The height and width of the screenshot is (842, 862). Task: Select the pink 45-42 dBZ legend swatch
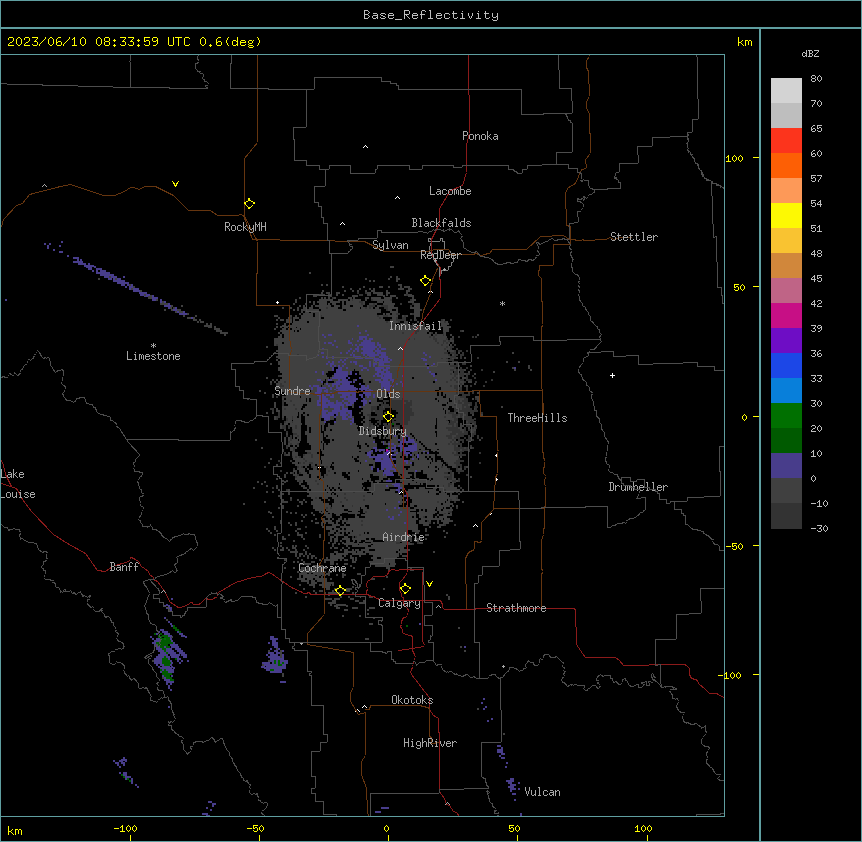tap(786, 291)
